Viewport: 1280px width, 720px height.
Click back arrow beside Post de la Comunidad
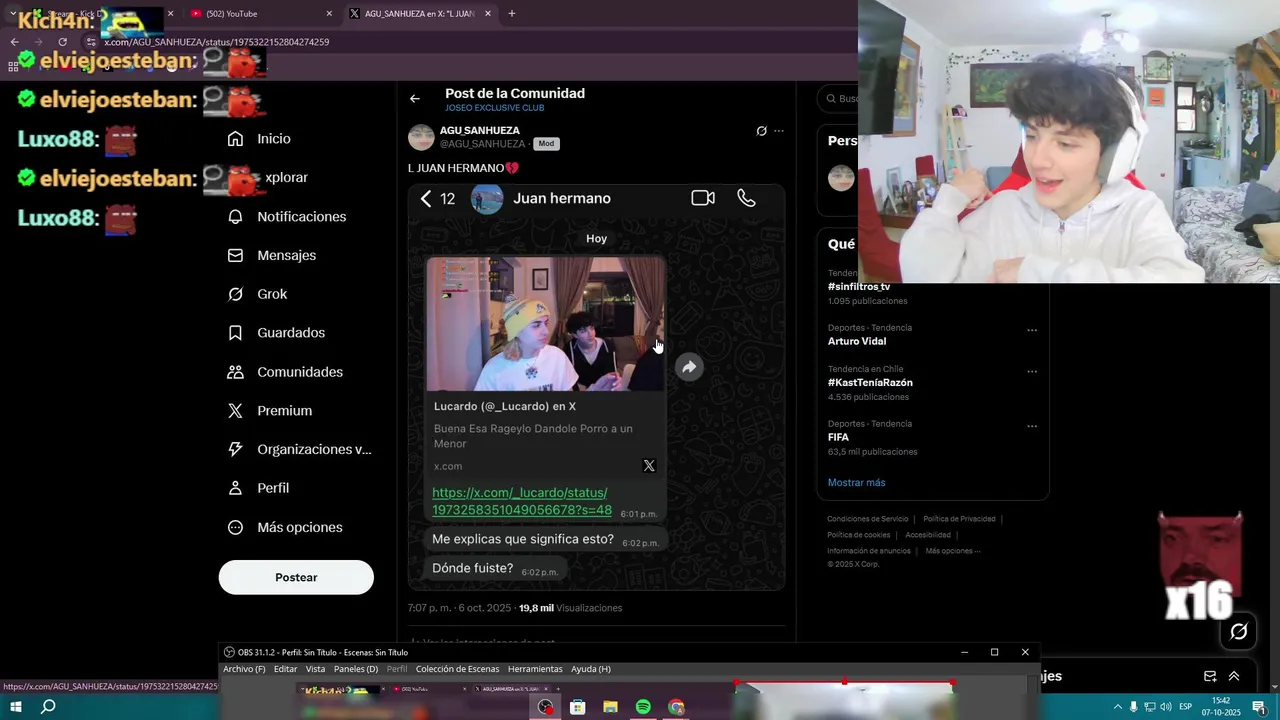pos(415,98)
